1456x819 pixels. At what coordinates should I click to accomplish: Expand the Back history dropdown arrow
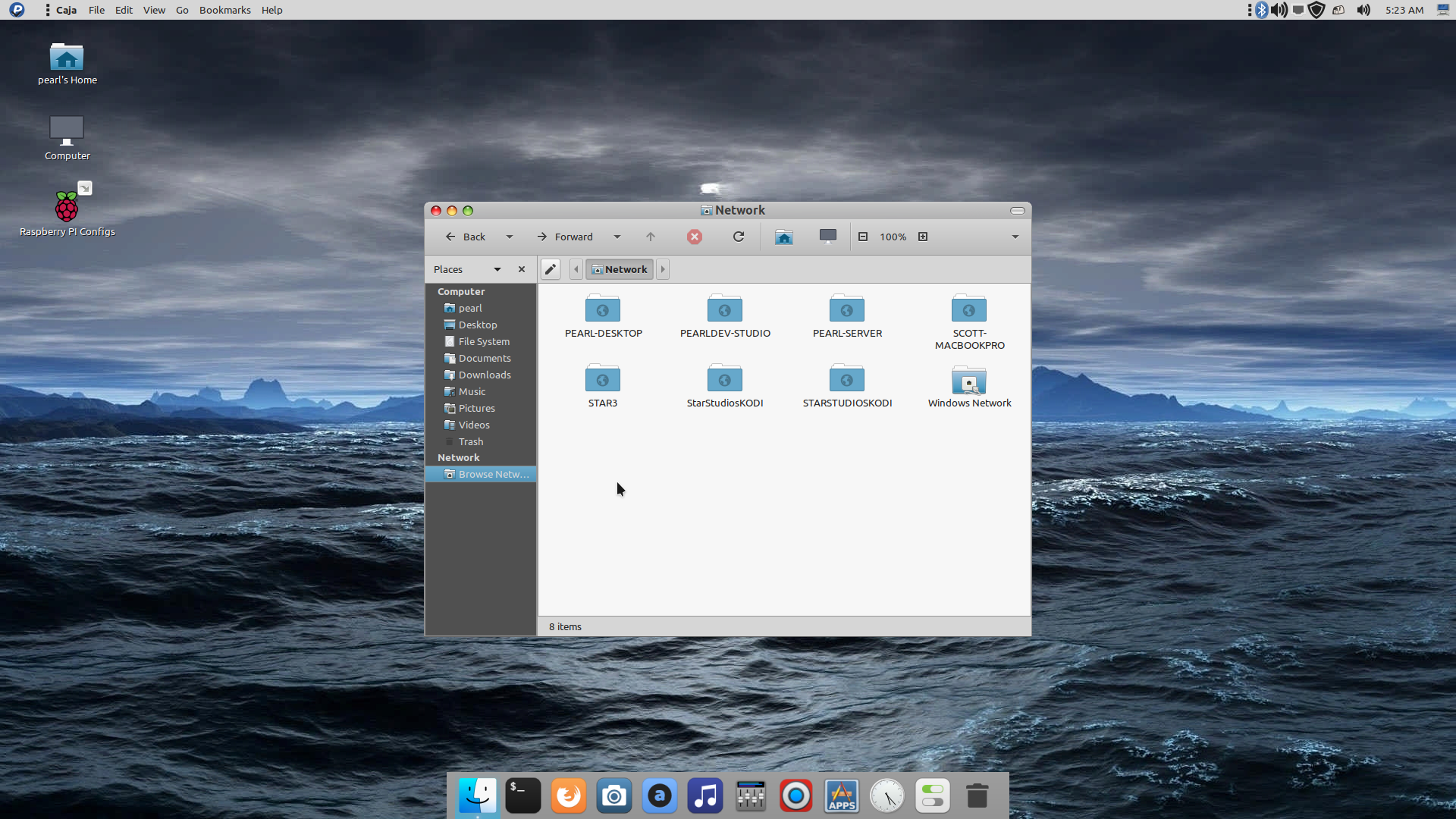[x=510, y=237]
